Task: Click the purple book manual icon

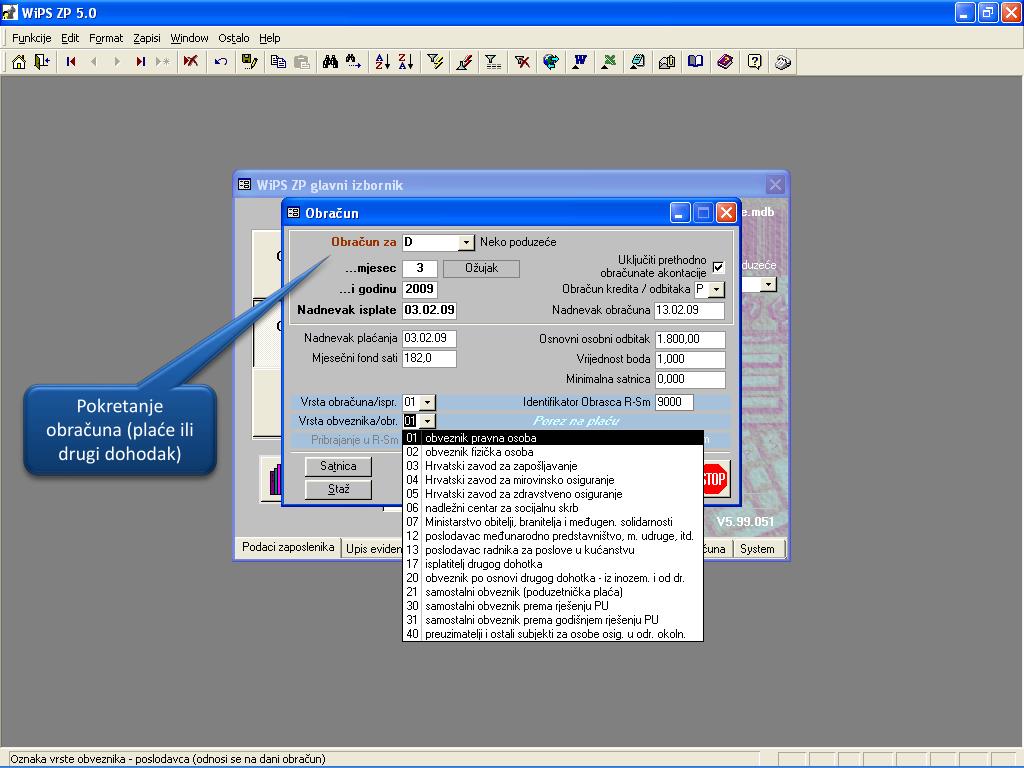Action: [x=725, y=62]
